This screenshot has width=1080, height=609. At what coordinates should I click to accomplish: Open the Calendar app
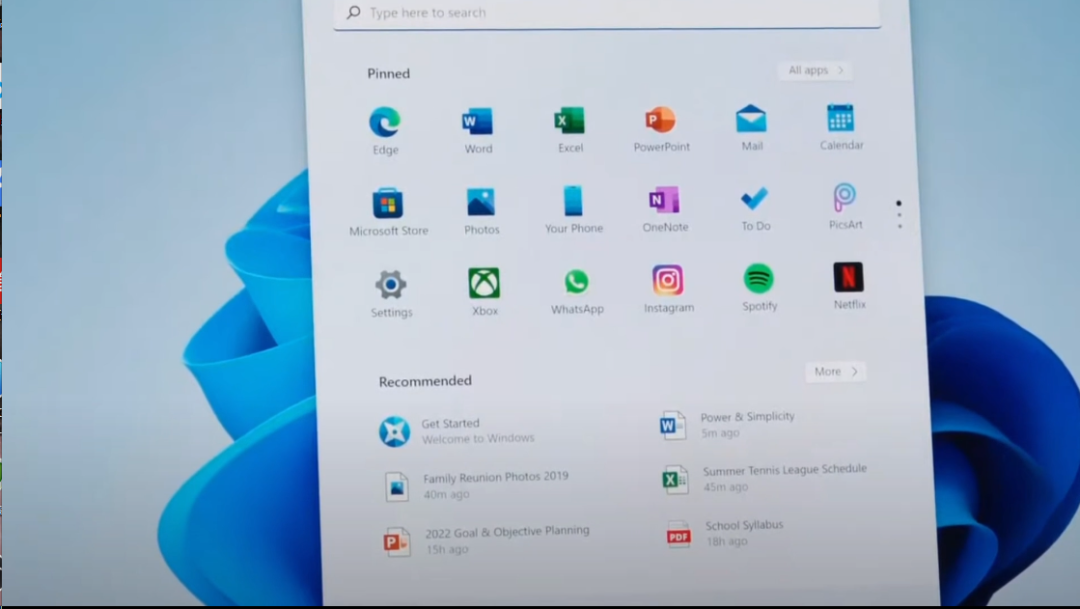[x=841, y=126]
